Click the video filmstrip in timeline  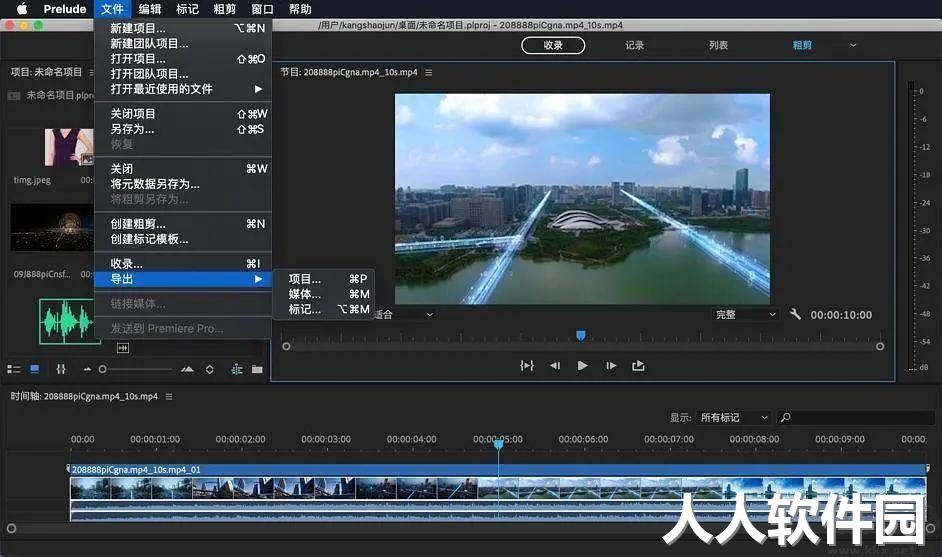point(498,489)
